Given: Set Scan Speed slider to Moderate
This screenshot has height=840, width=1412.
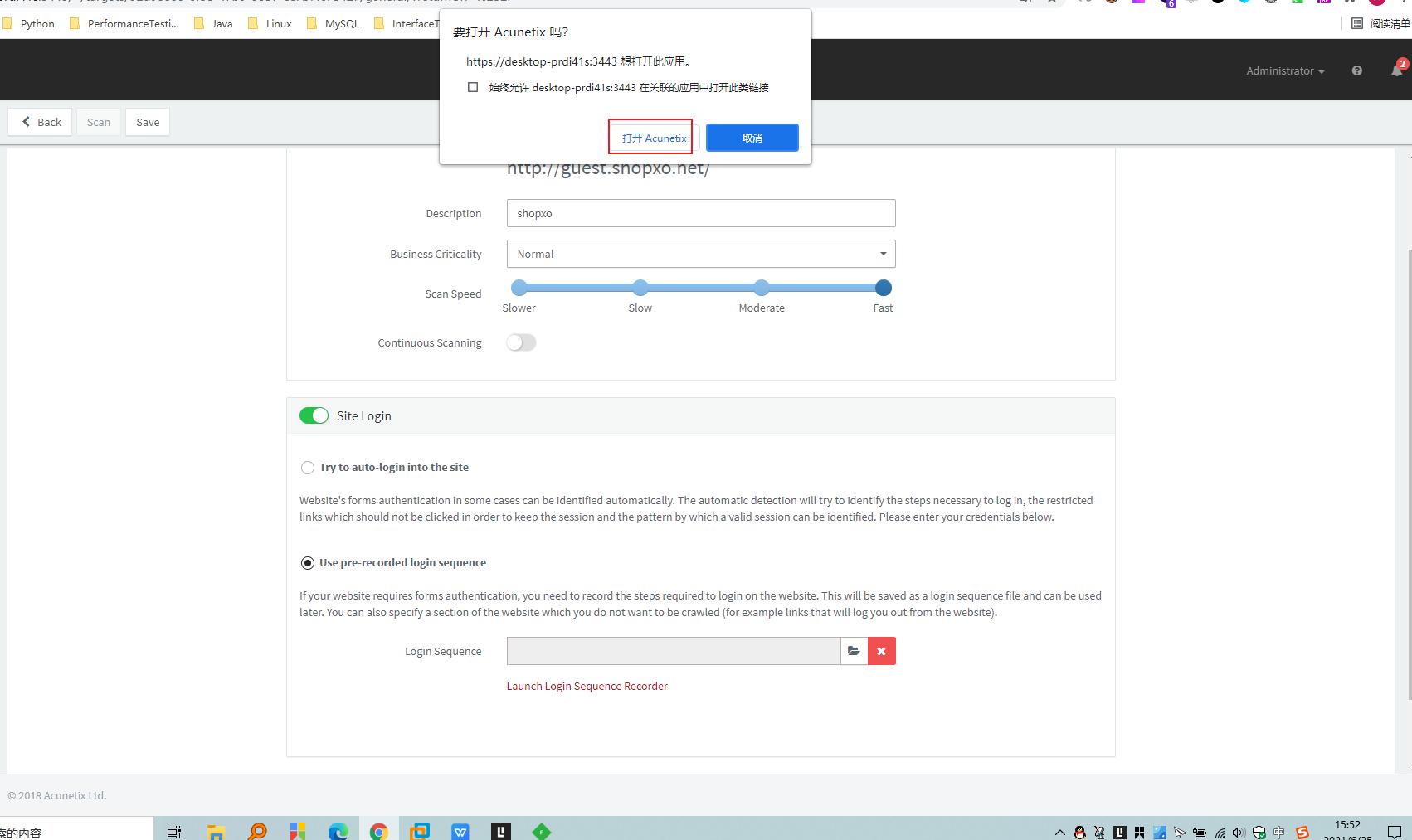Looking at the screenshot, I should (x=762, y=288).
